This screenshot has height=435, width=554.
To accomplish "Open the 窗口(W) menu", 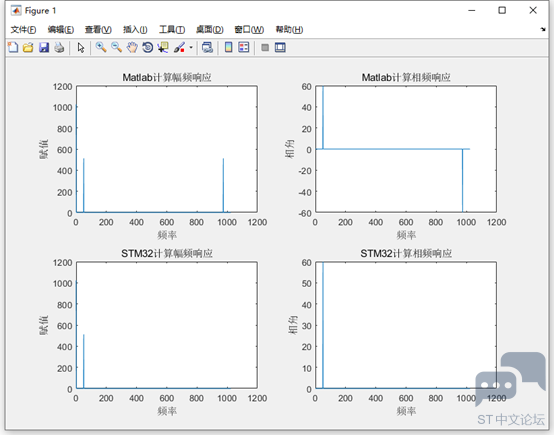I will [249, 30].
